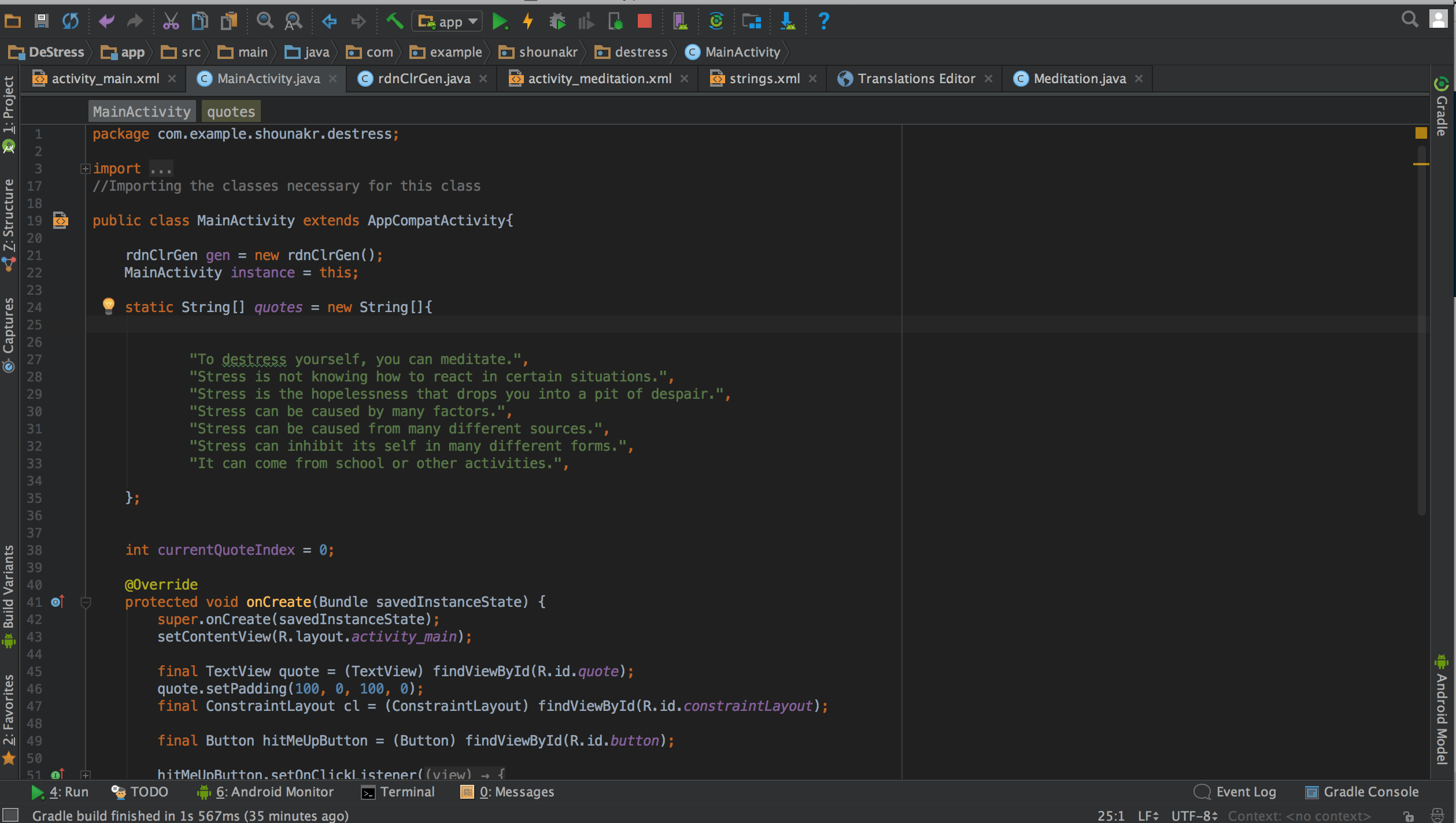Click the green Run app button
The height and width of the screenshot is (823, 1456).
(x=499, y=22)
